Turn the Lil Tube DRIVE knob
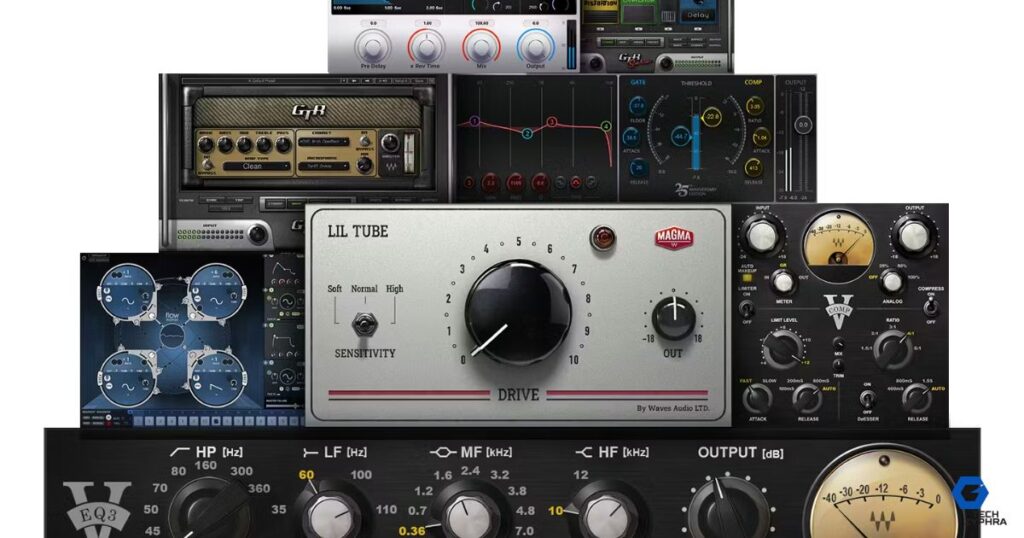 (519, 312)
